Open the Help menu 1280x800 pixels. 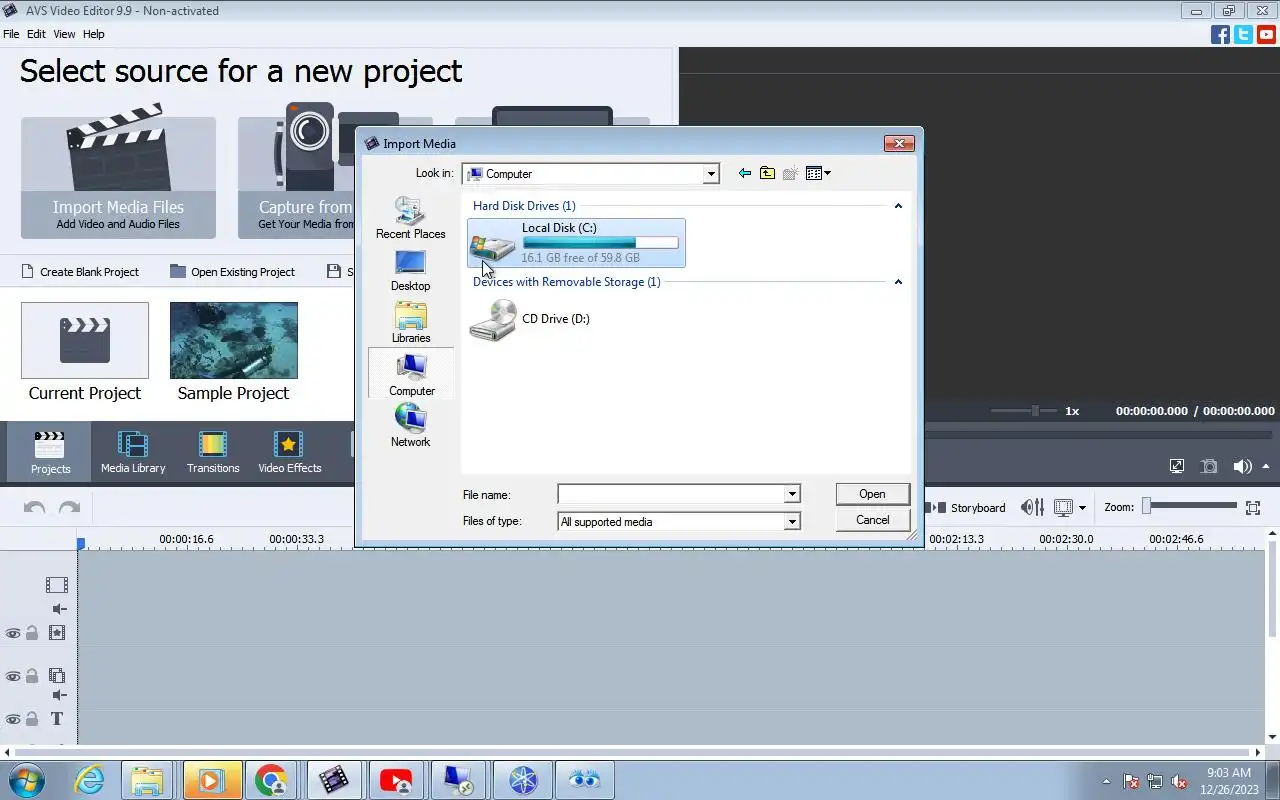(93, 34)
